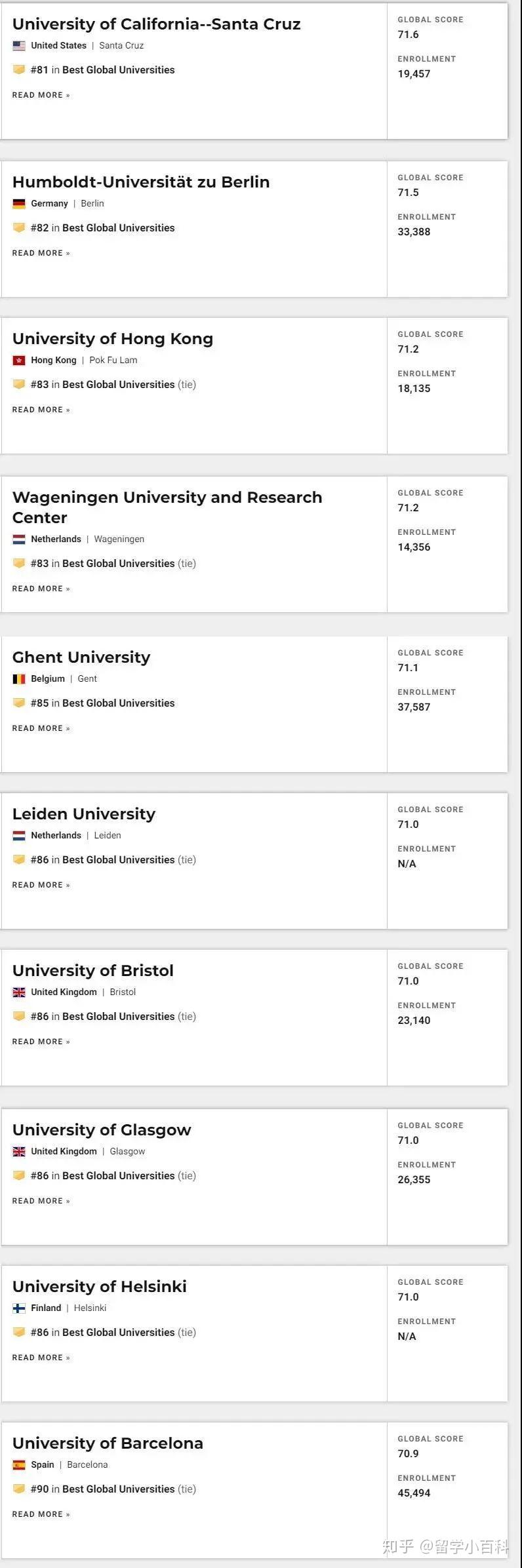Open the University of Hong Kong heading
Image resolution: width=522 pixels, height=1568 pixels.
click(113, 339)
